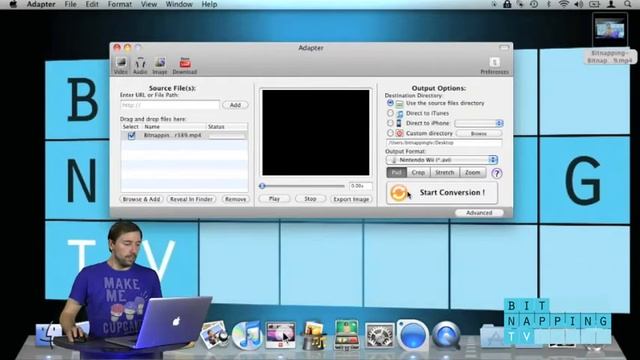Click the Add button next to URL field
Viewport: 640px width, 360px height.
point(235,105)
